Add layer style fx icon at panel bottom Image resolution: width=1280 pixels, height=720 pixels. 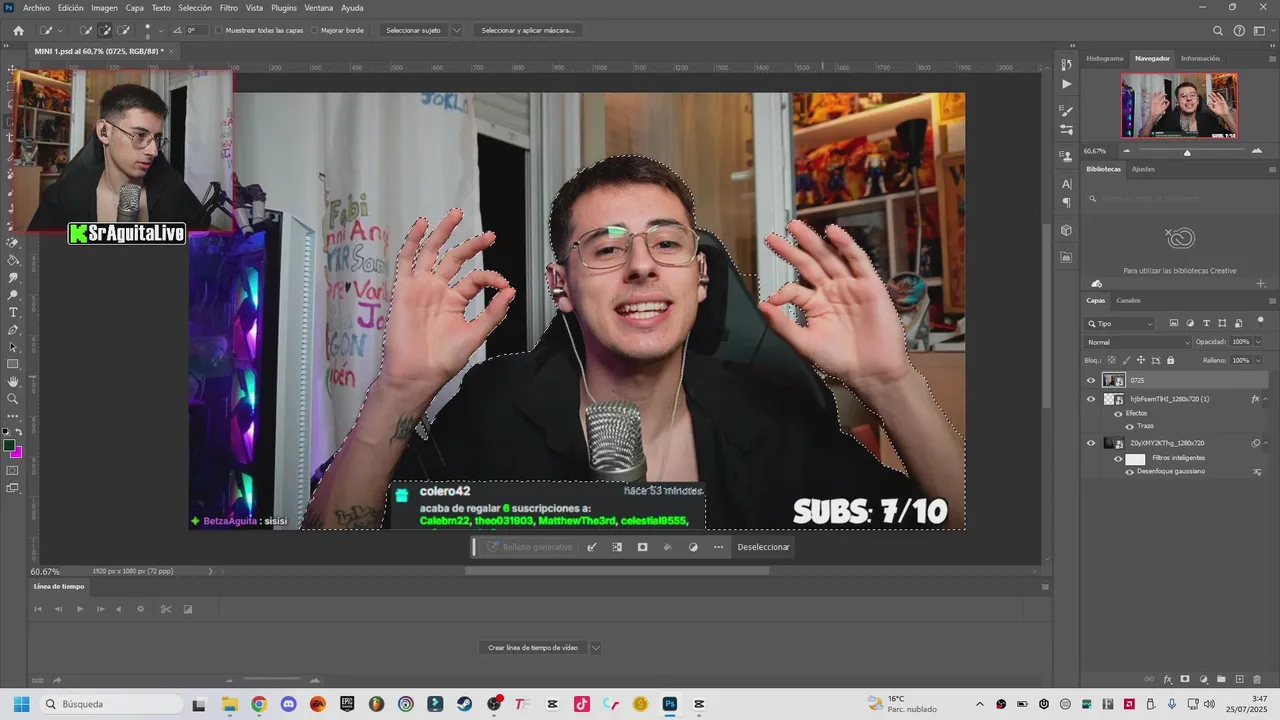coord(1167,679)
